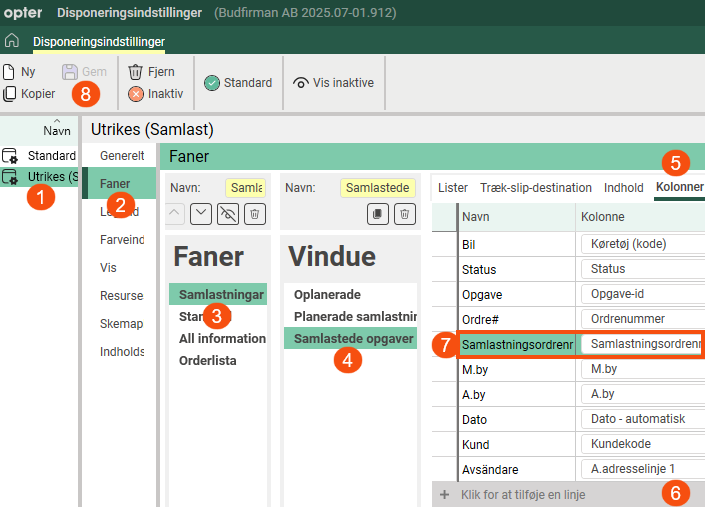The image size is (705, 507).
Task: Toggle the tab visibility eye icon
Action: (228, 213)
